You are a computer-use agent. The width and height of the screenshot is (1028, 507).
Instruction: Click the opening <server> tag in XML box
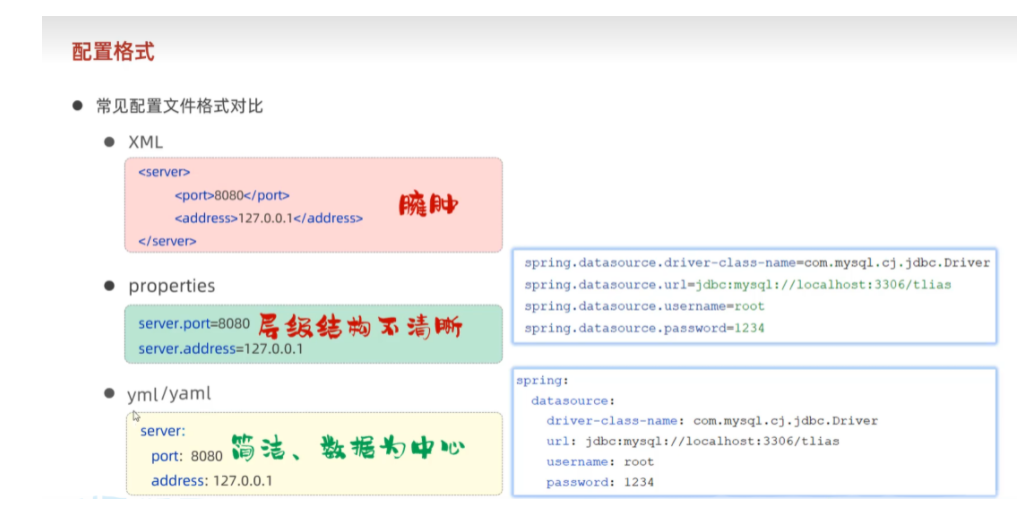tap(164, 172)
